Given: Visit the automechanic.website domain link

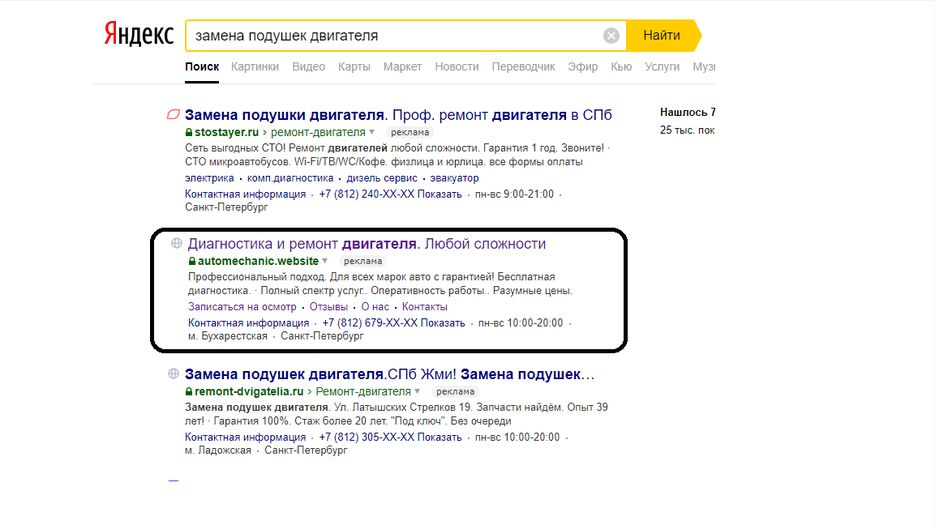Looking at the screenshot, I should (x=258, y=261).
